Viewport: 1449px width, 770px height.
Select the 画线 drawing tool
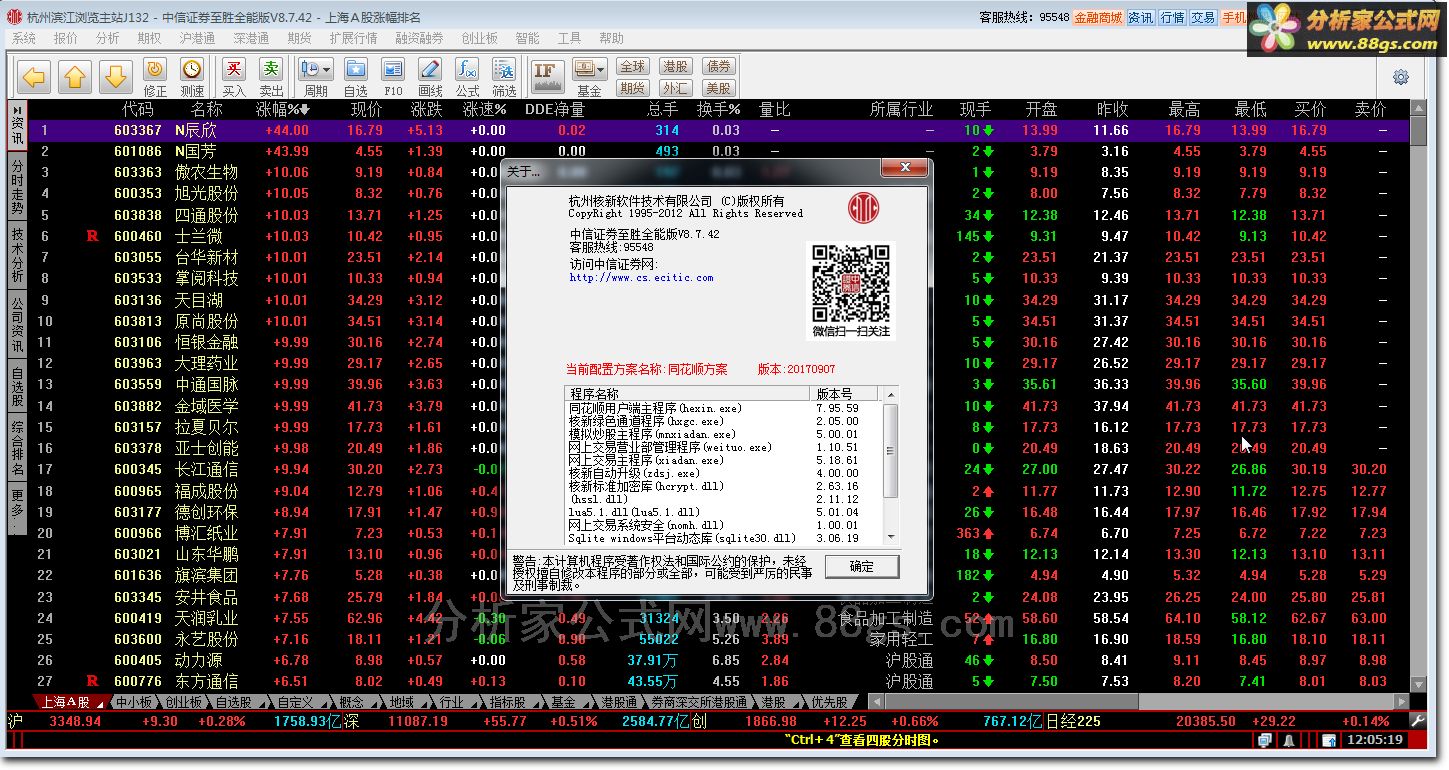[430, 77]
